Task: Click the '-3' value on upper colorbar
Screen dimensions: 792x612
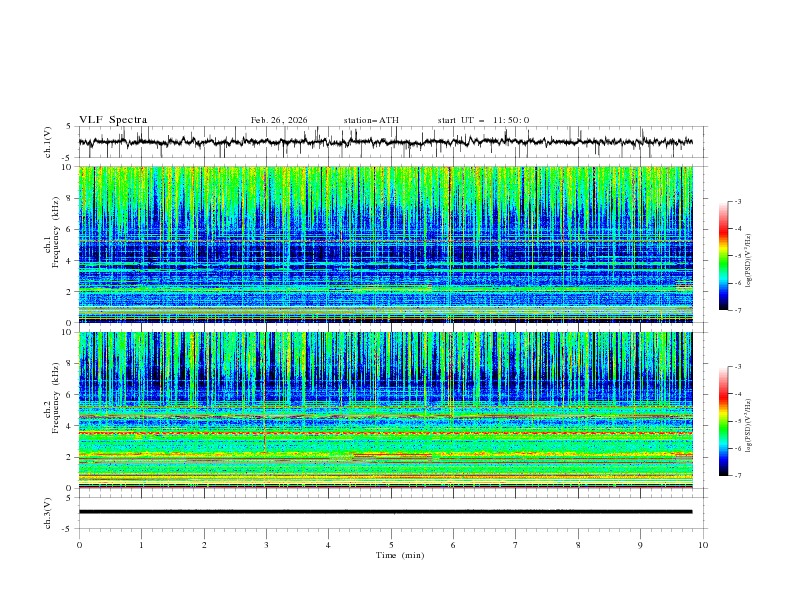Action: (x=737, y=201)
